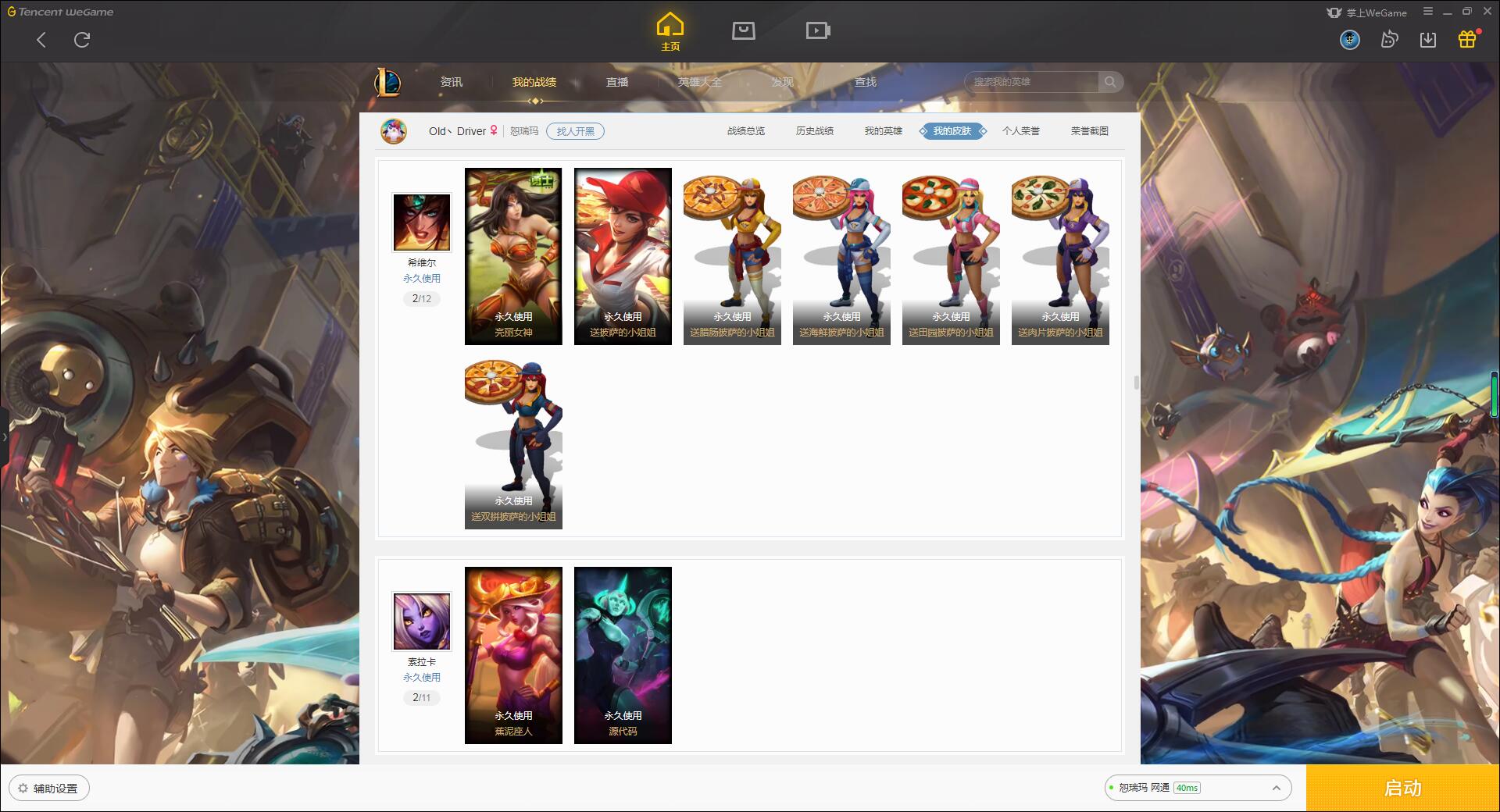Switch to 荣誉截图 sub-tab
This screenshot has width=1500, height=812.
coord(1090,131)
